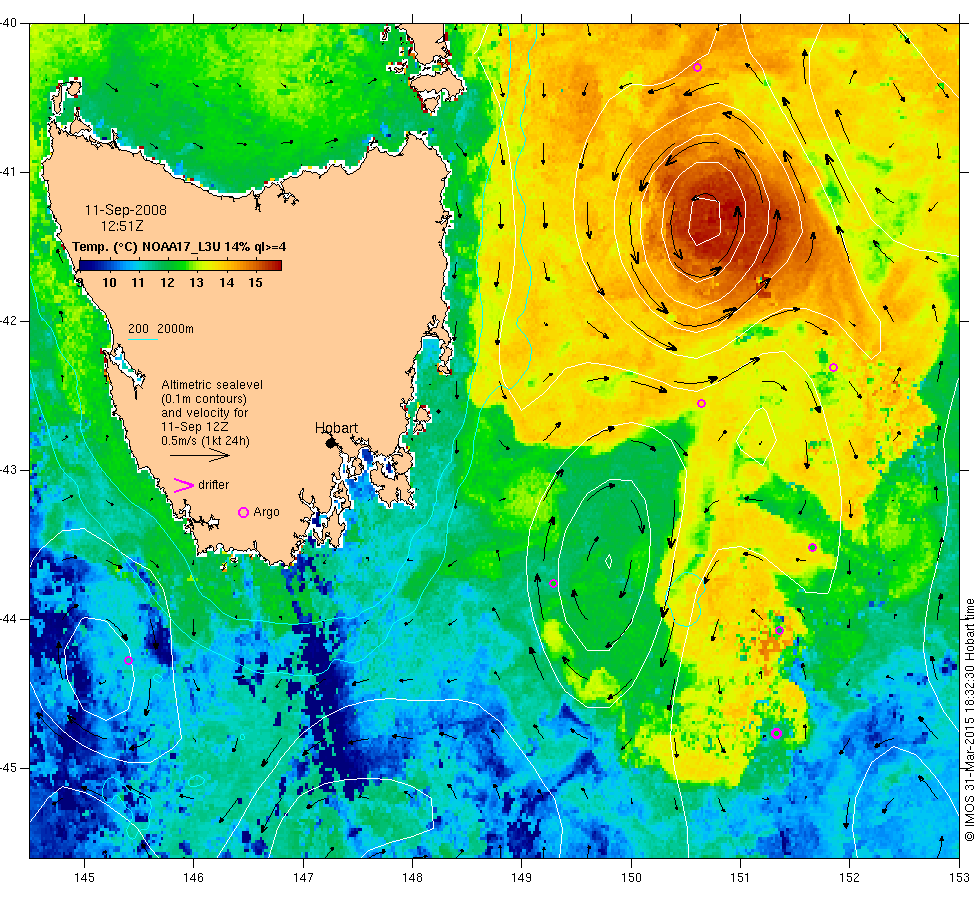Click the color scale value 10
Screen dimensions: 980x900
pyautogui.click(x=109, y=282)
